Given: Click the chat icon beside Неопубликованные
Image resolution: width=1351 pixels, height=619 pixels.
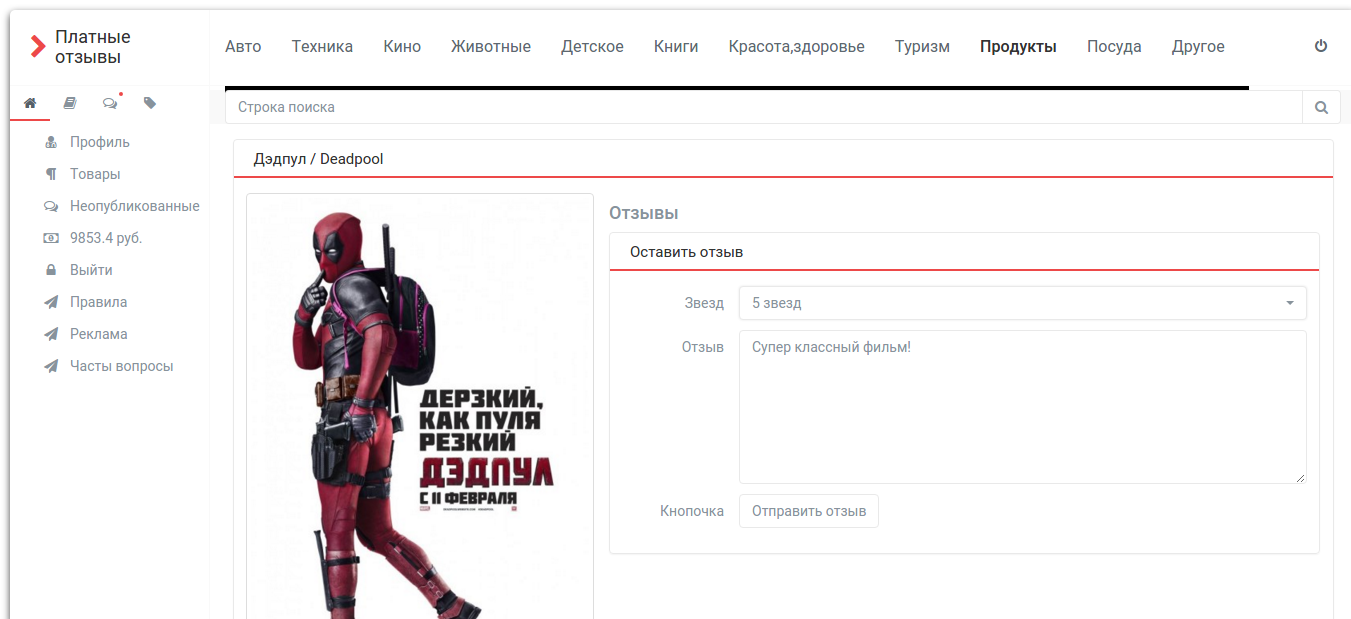Looking at the screenshot, I should [51, 206].
